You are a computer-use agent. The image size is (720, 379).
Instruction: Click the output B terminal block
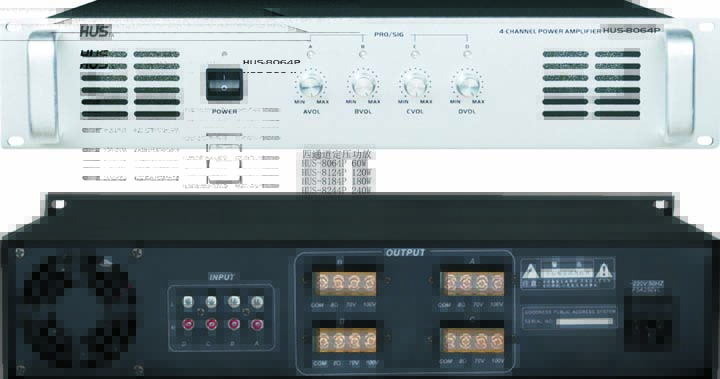344,283
